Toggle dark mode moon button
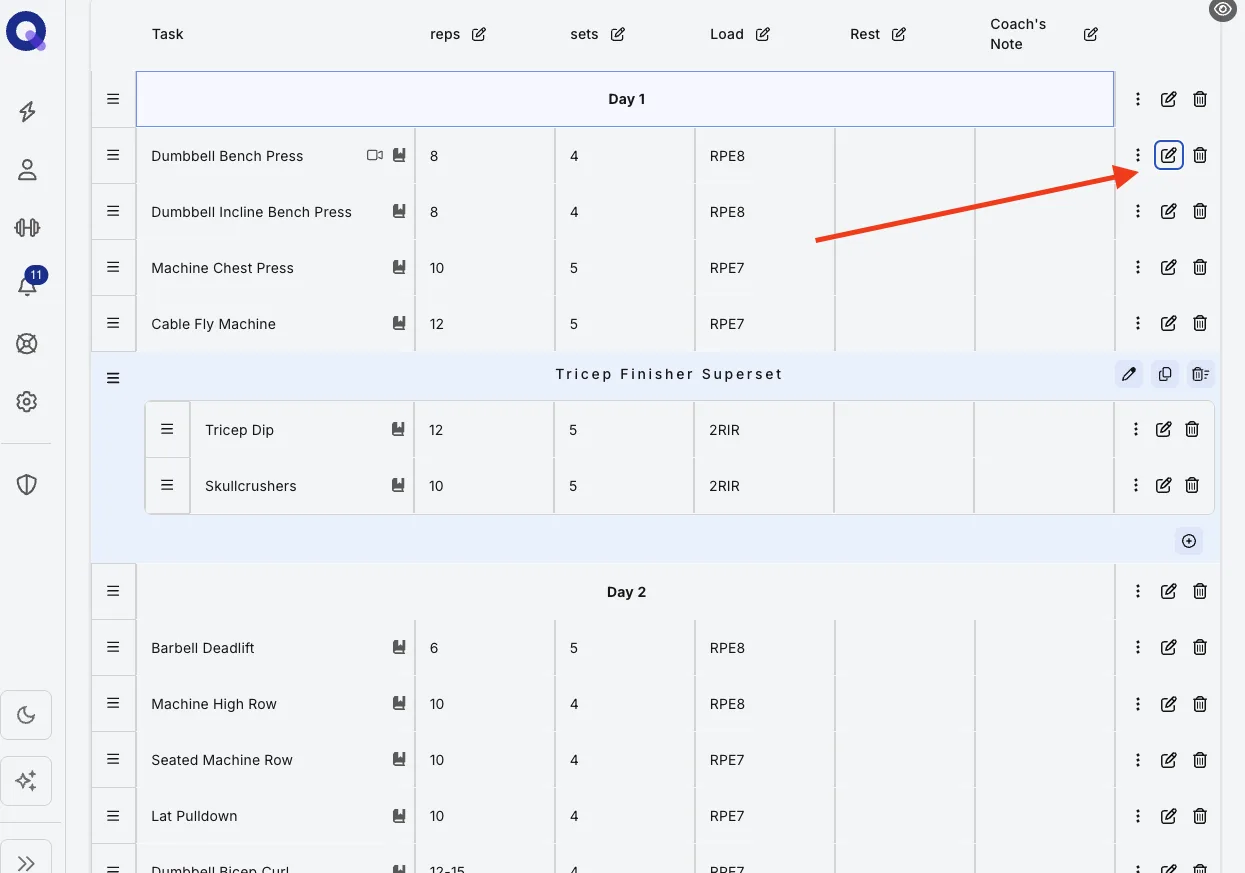 (27, 715)
